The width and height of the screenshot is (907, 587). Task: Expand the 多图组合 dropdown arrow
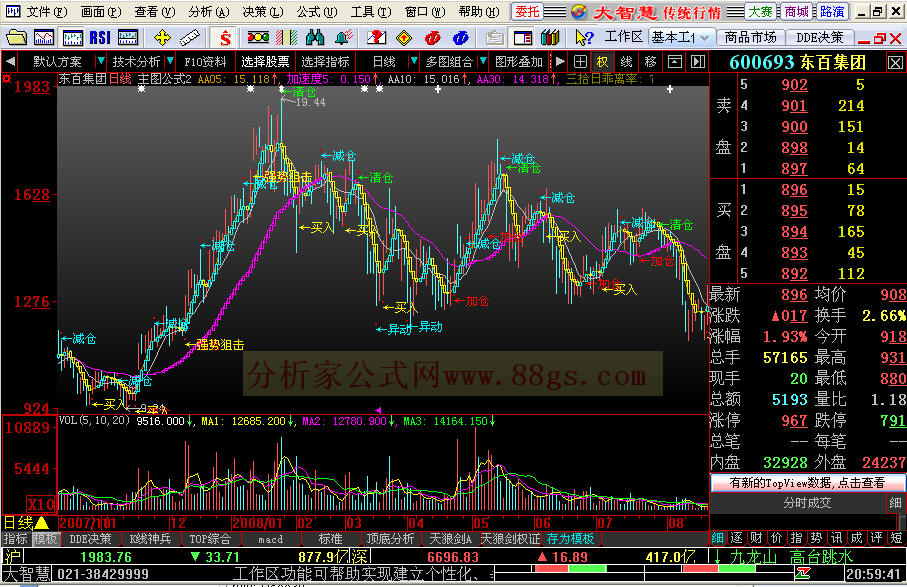coord(483,60)
